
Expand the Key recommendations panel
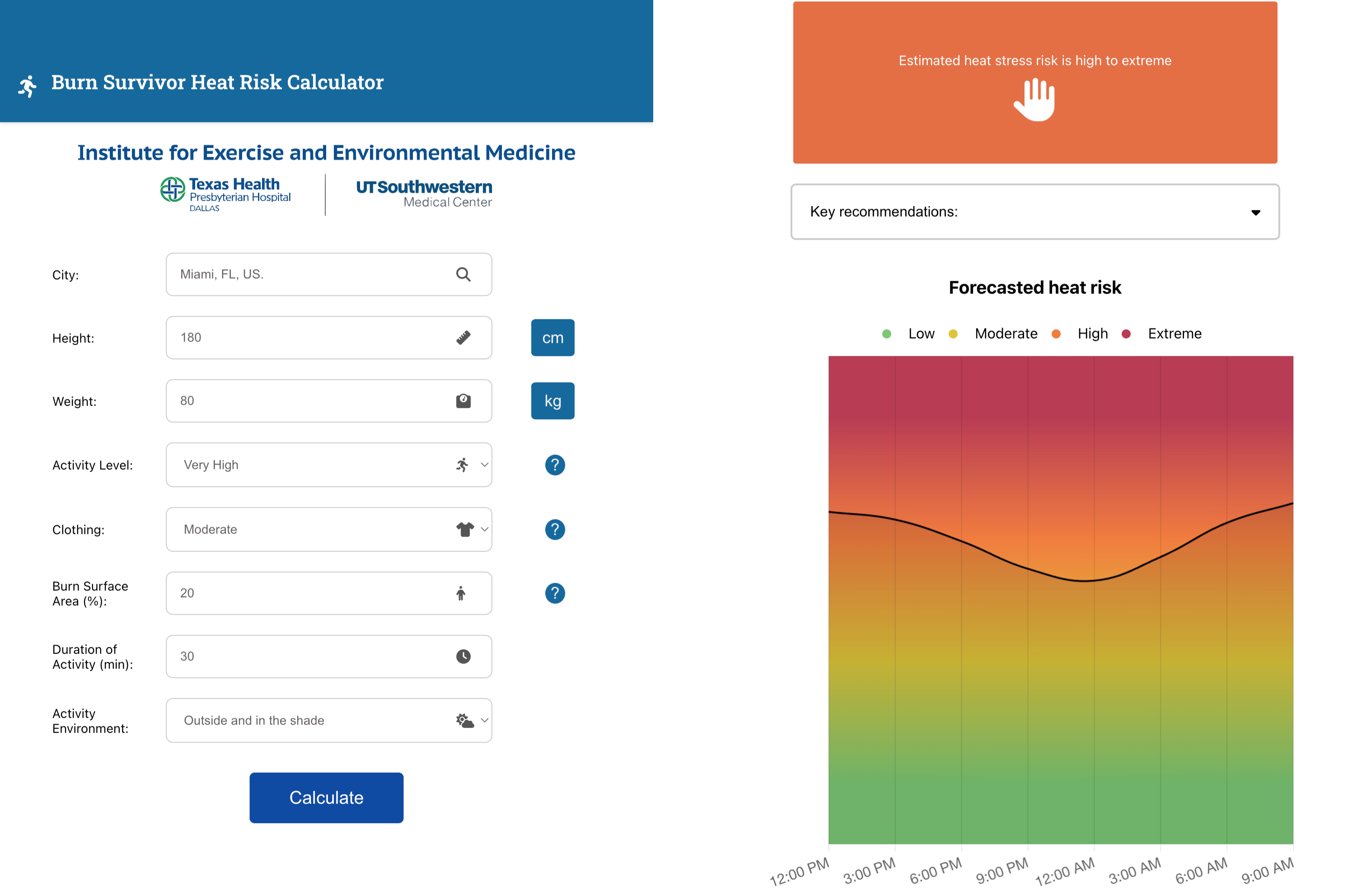pyautogui.click(x=1035, y=212)
